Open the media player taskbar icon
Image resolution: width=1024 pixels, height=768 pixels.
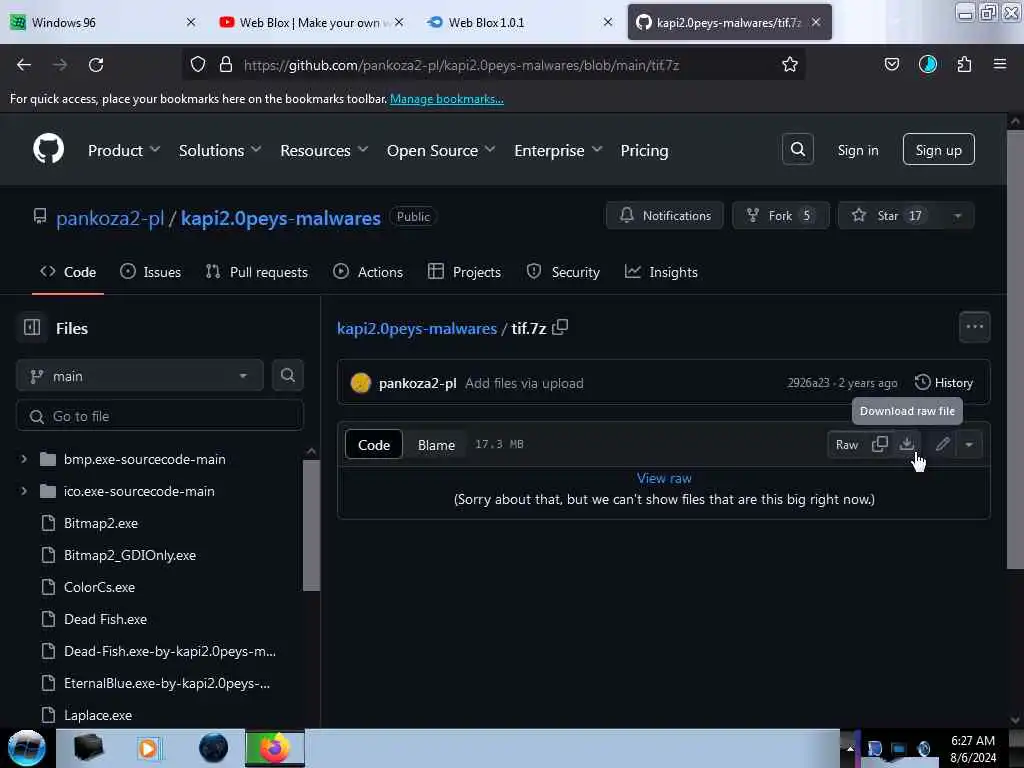(148, 748)
